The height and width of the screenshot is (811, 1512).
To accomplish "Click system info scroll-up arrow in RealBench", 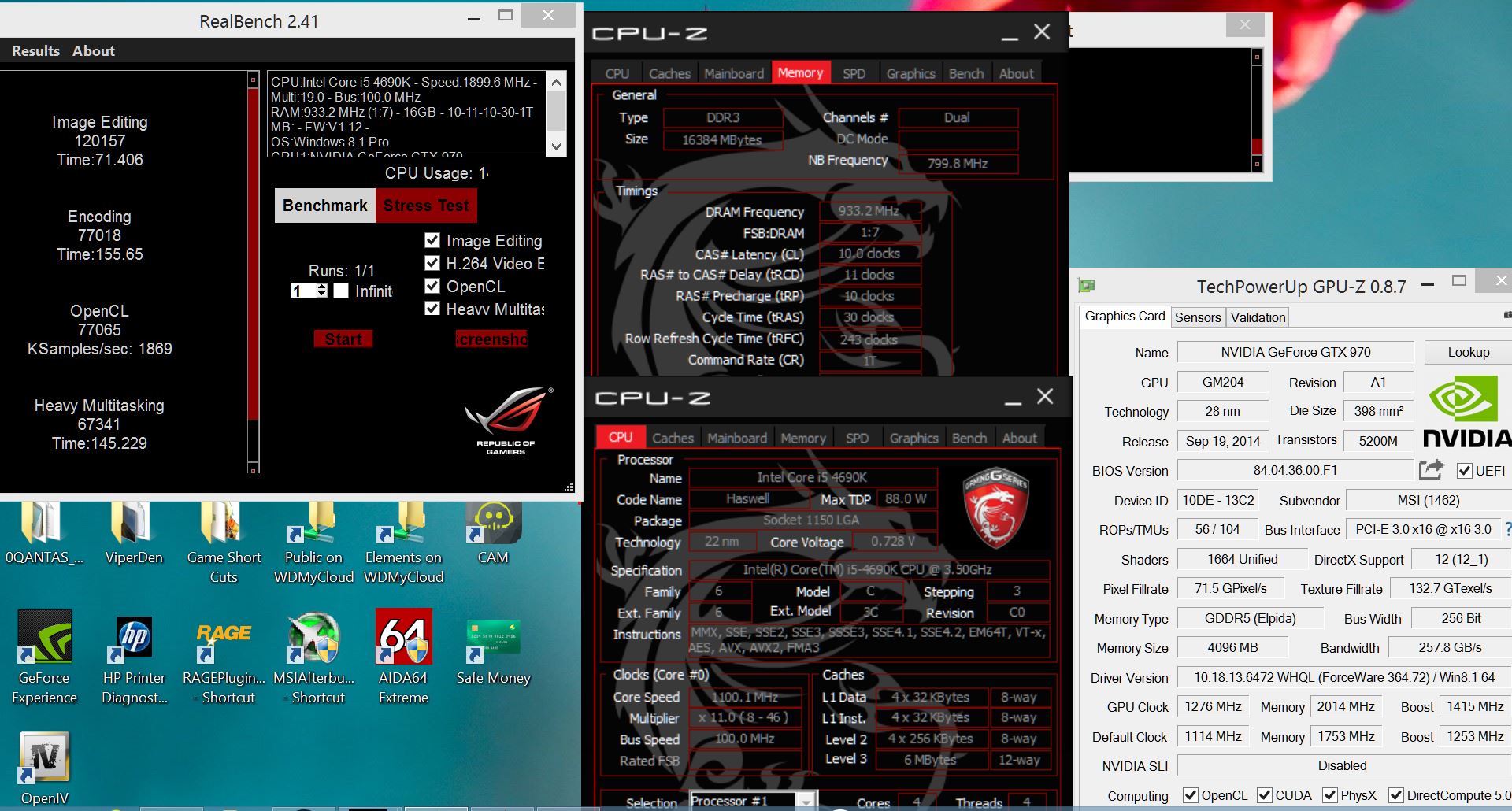I will coord(557,82).
